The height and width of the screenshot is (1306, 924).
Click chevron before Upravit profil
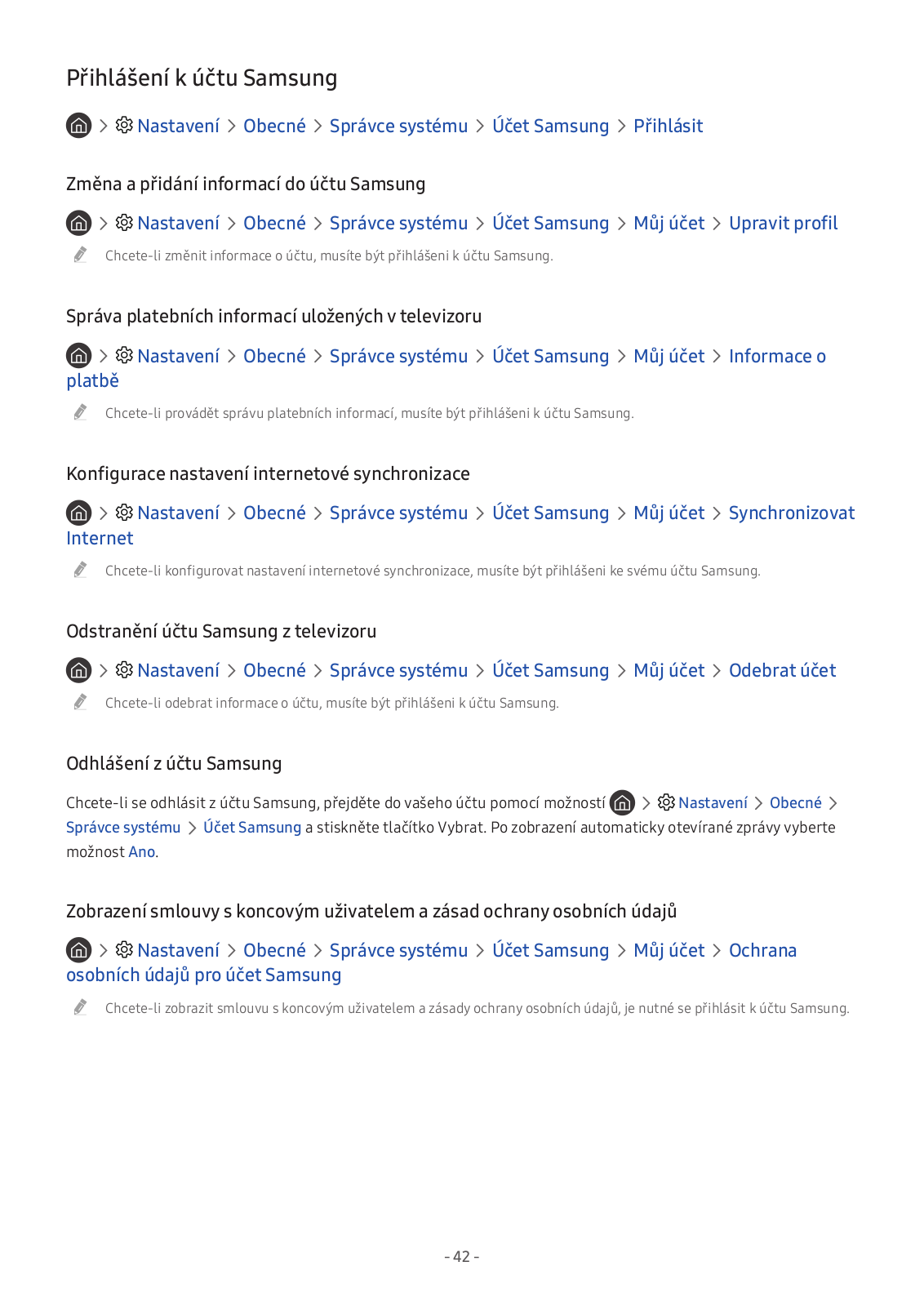tap(717, 224)
